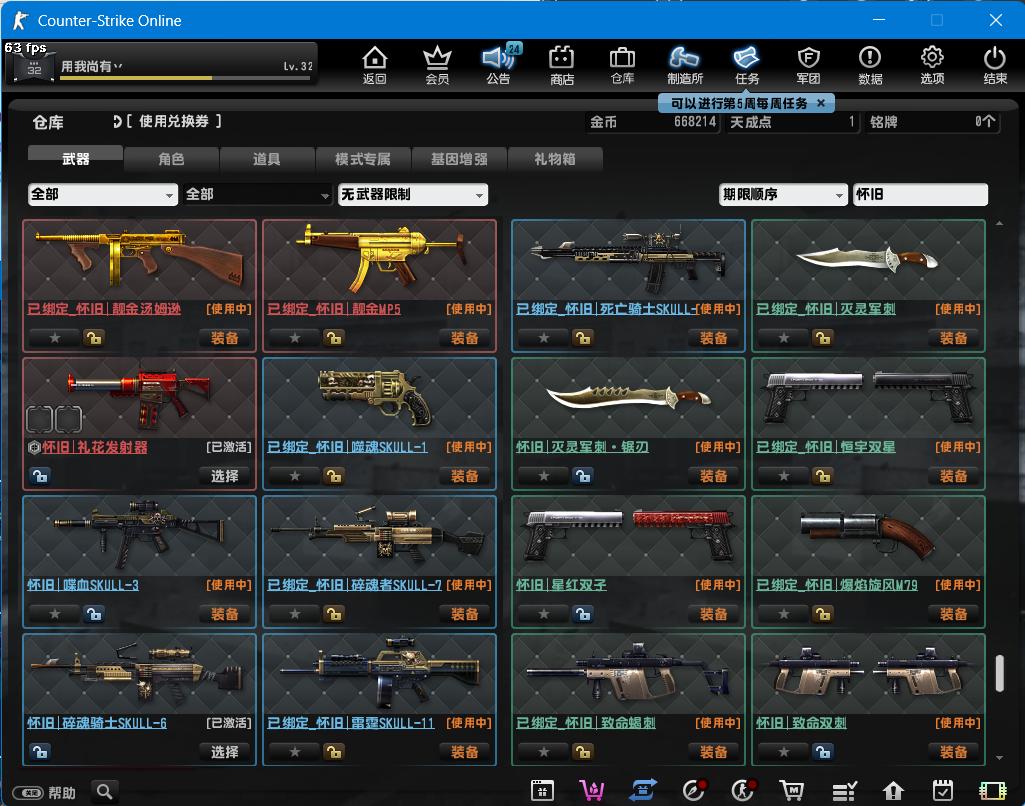
Task: Open the 选项 gear icon
Action: [x=932, y=65]
